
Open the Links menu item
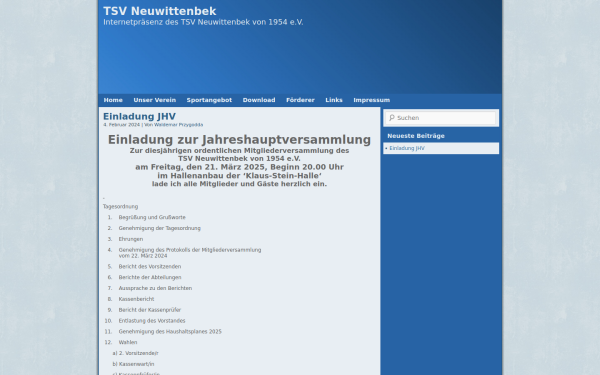[x=334, y=100]
